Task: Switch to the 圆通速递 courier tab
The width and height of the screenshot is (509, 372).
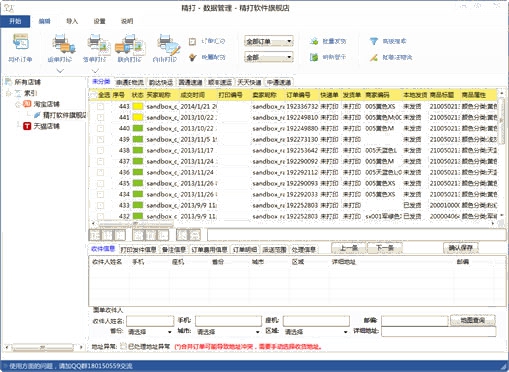Action: pyautogui.click(x=190, y=82)
